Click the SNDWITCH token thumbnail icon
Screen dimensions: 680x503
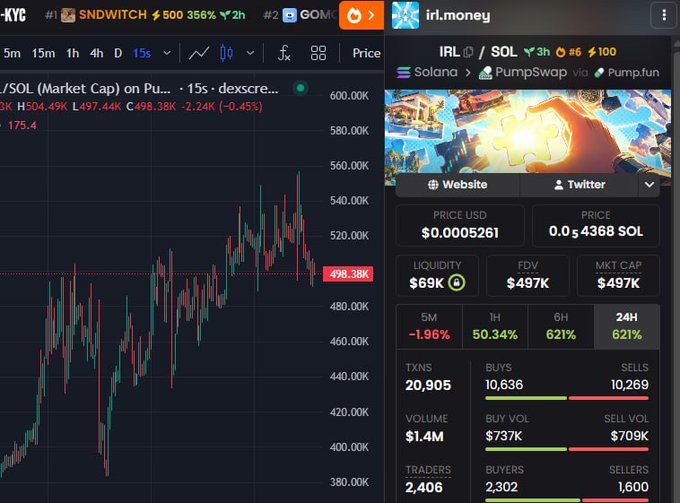pyautogui.click(x=68, y=15)
